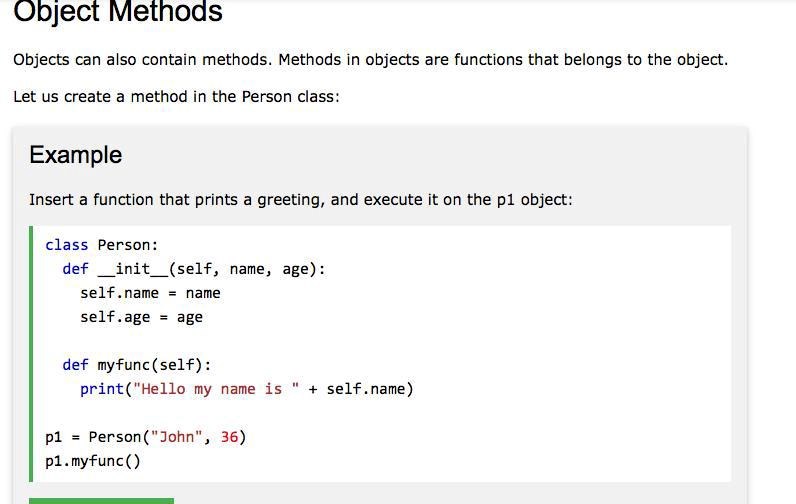
Task: Click the "Example" box heading
Action: (76, 155)
